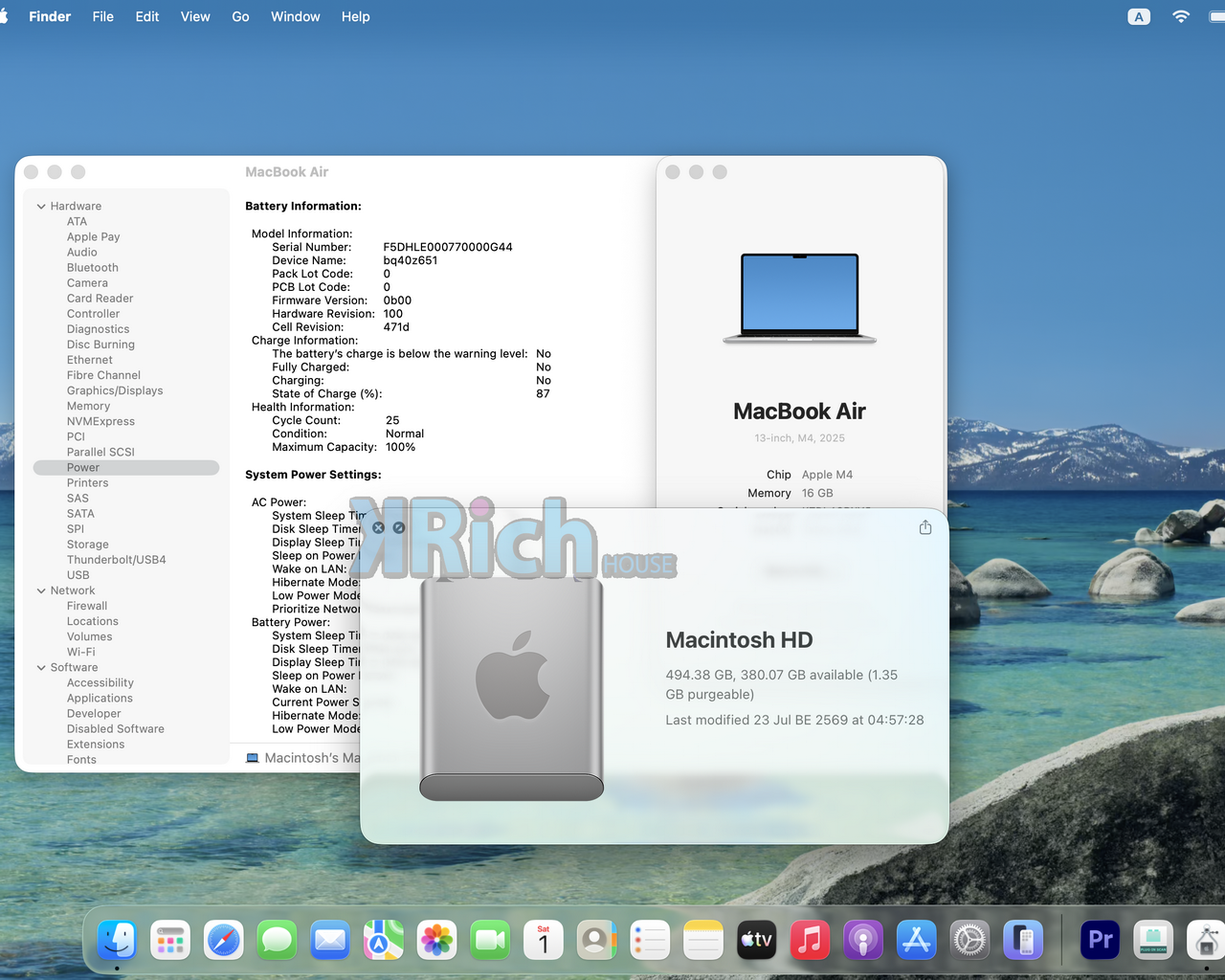Collapse the Network section in the sidebar
The image size is (1225, 980).
(41, 591)
